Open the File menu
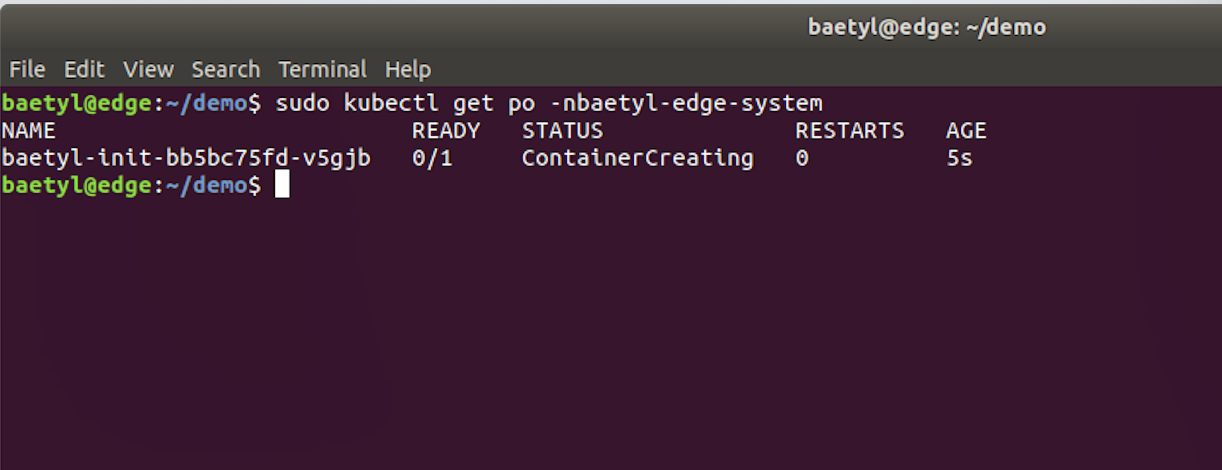Viewport: 1222px width, 470px height. (x=27, y=70)
